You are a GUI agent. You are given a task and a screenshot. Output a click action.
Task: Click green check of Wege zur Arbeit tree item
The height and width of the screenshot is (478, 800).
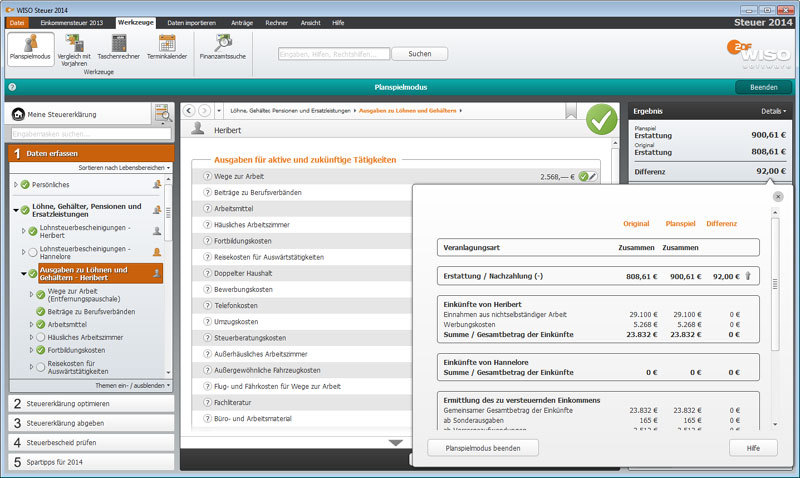point(41,295)
